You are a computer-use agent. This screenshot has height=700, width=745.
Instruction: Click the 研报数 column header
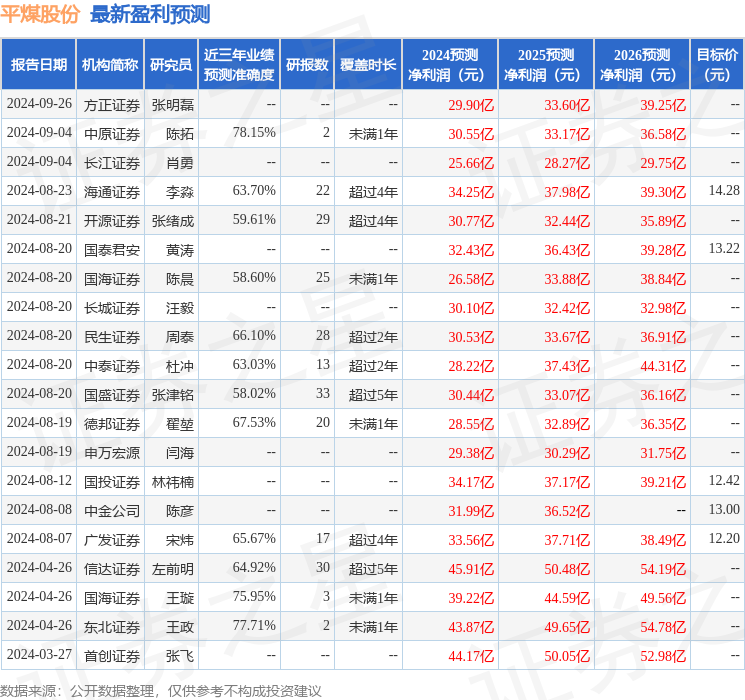(x=307, y=65)
